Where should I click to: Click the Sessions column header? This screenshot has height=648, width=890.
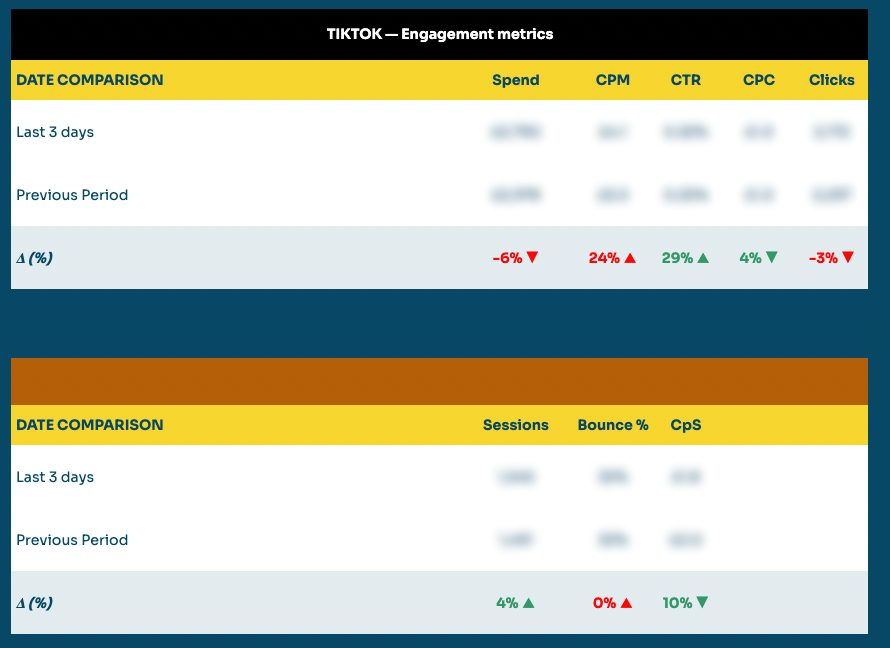click(515, 425)
